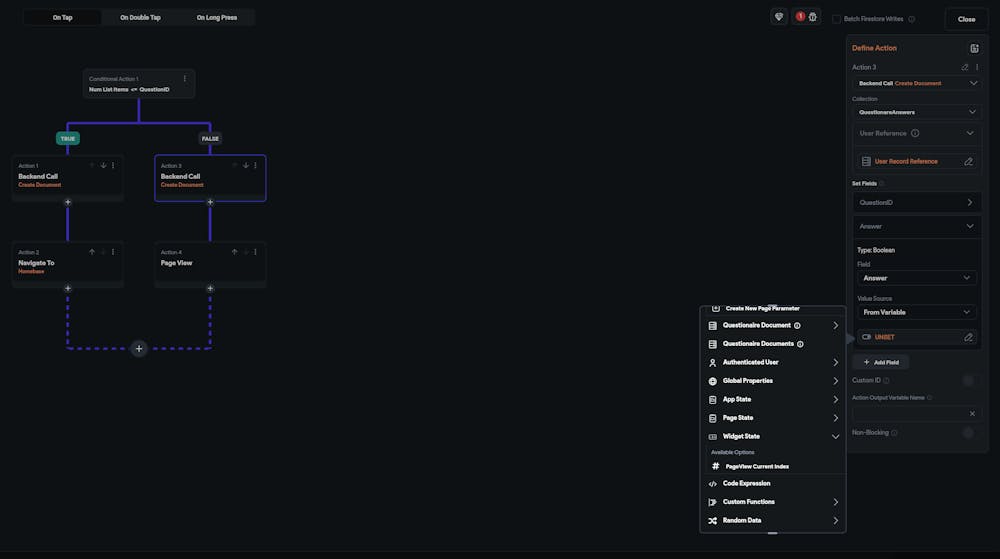Move Action 3 card down with arrow

pyautogui.click(x=246, y=165)
